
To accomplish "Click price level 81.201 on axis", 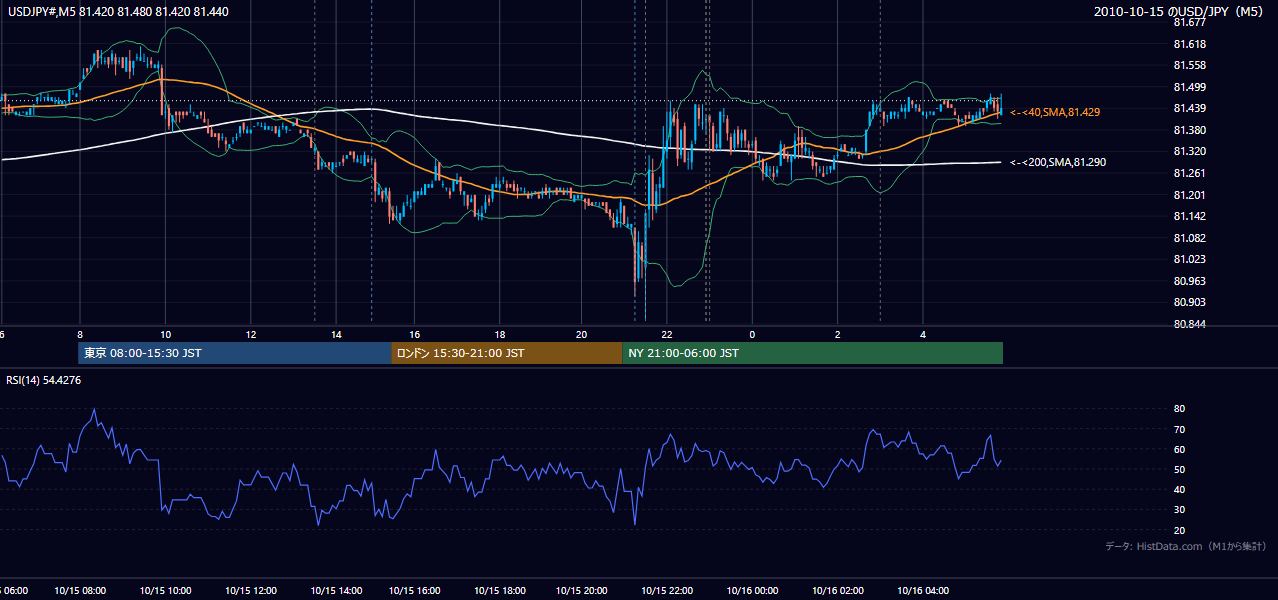I will point(1190,195).
